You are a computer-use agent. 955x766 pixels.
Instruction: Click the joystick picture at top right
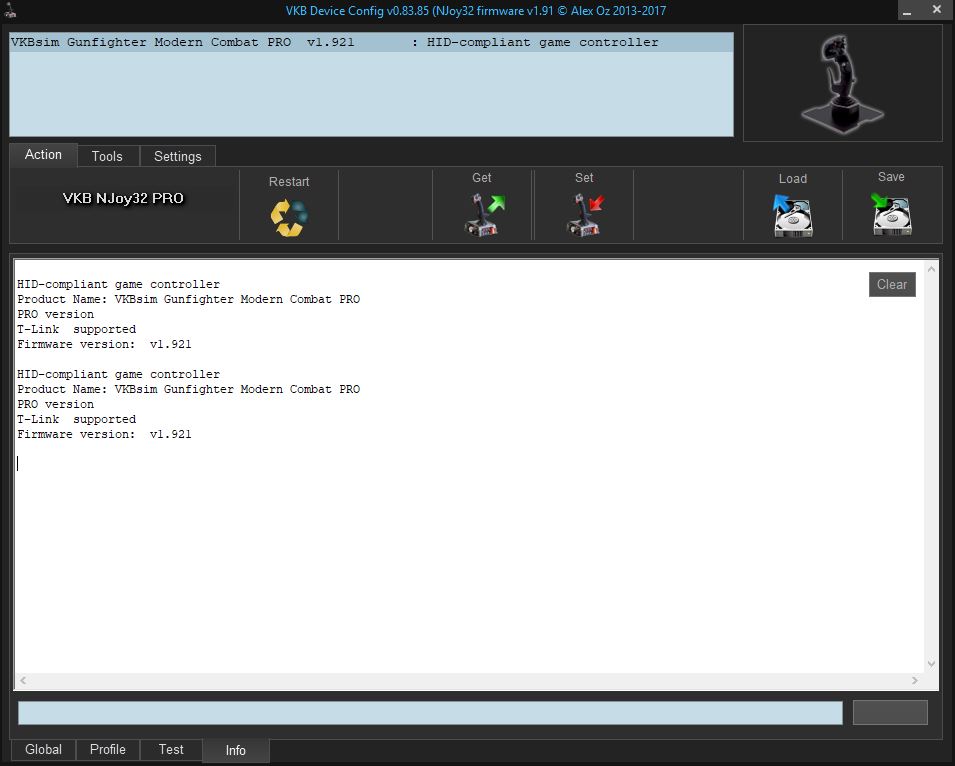pos(842,83)
